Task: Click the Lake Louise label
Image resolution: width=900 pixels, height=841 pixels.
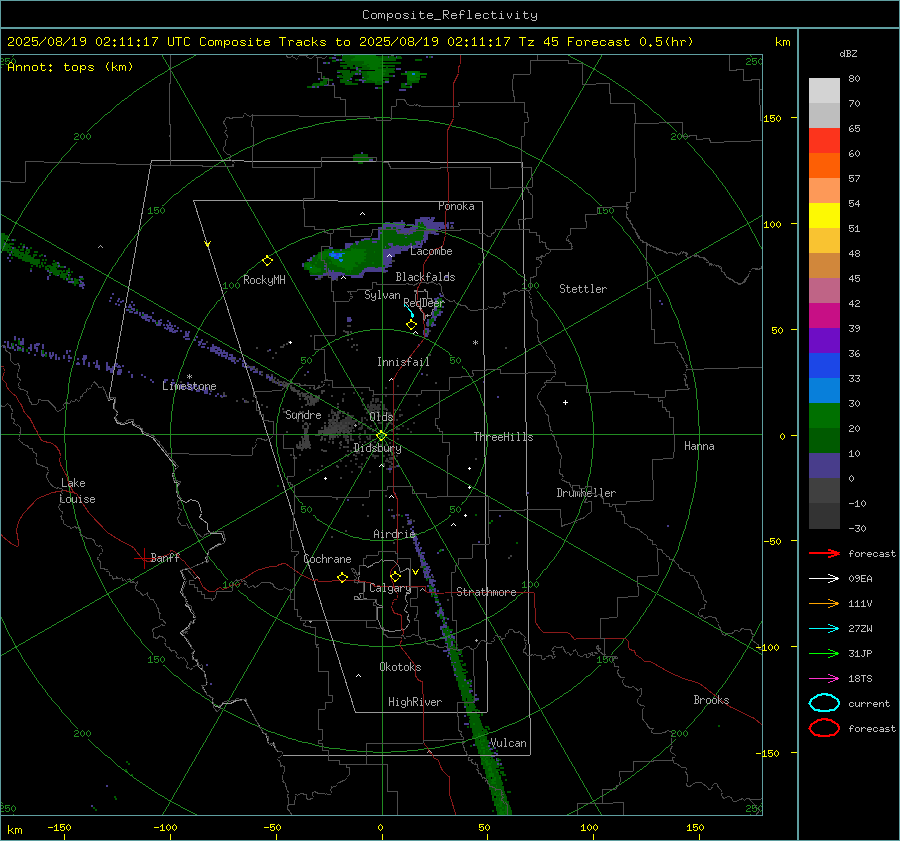Action: click(77, 491)
